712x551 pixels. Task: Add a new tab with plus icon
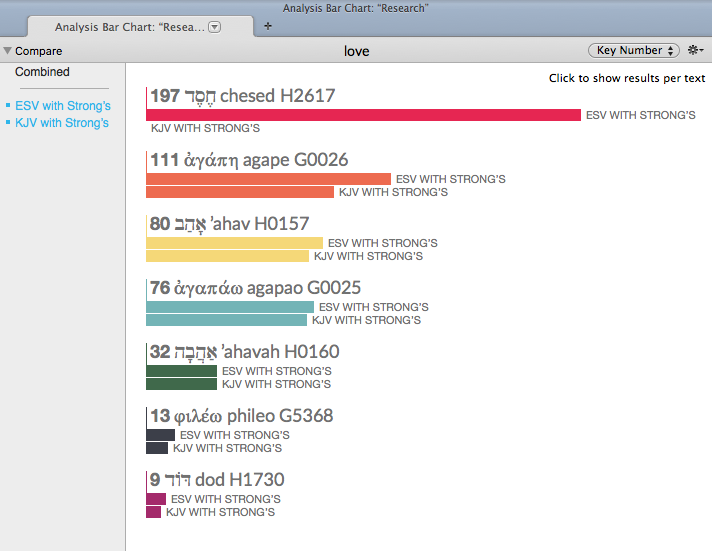coord(267,27)
